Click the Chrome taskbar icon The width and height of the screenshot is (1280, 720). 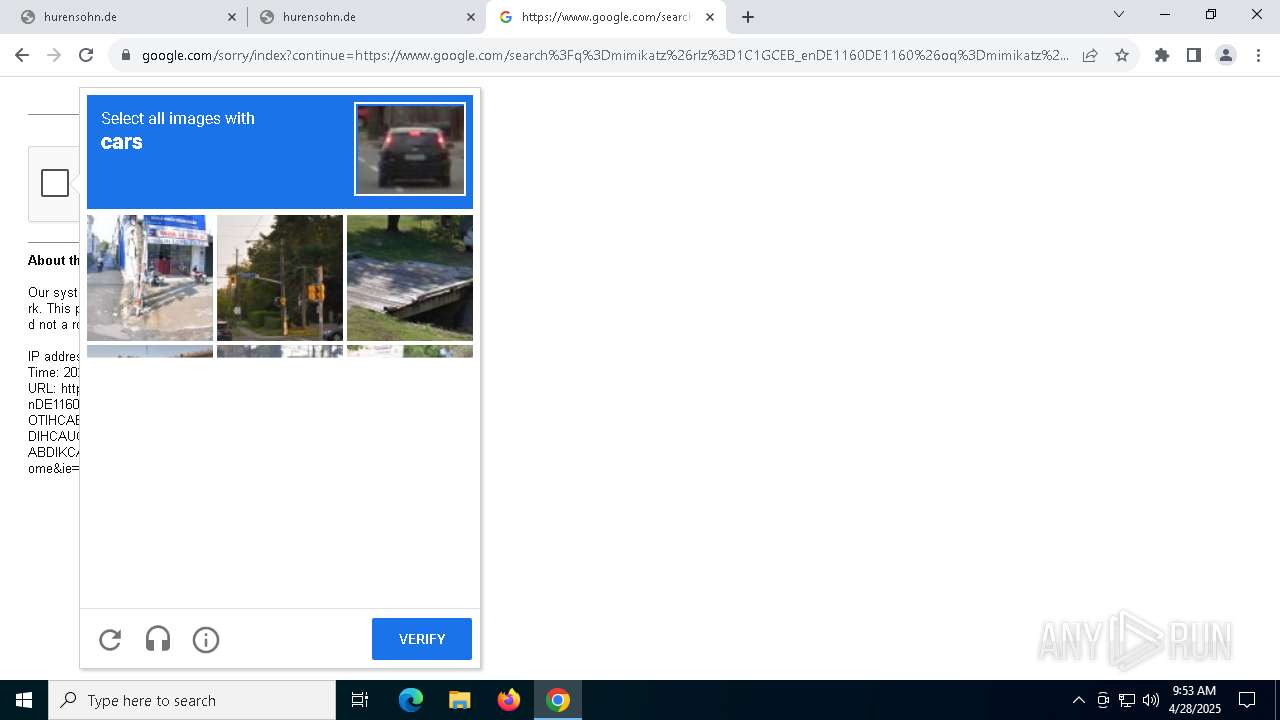click(x=558, y=700)
